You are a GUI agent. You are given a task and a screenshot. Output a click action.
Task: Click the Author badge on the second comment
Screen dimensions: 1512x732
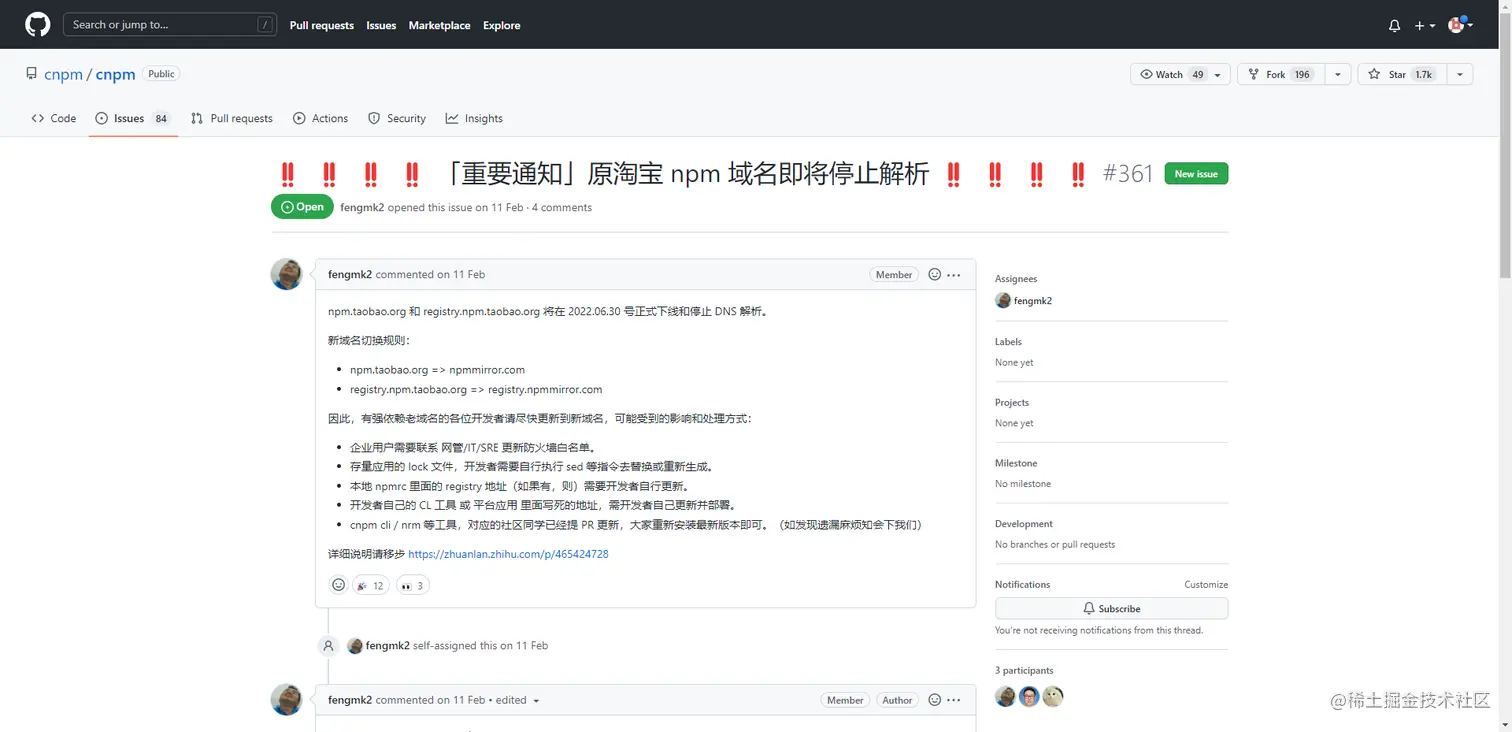click(x=897, y=700)
